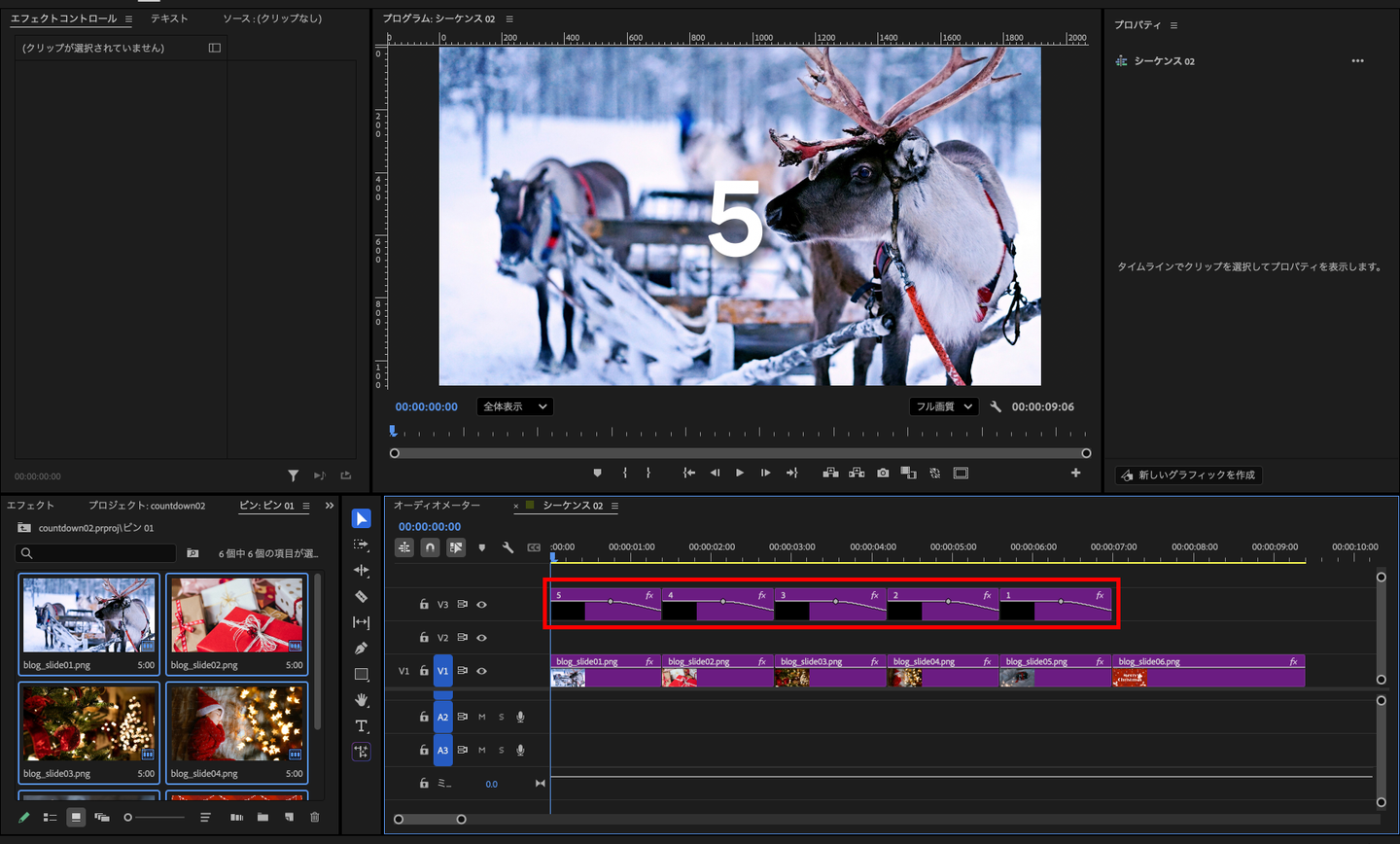Click the Export Frame camera icon
Viewport: 1400px width, 844px height.
883,474
